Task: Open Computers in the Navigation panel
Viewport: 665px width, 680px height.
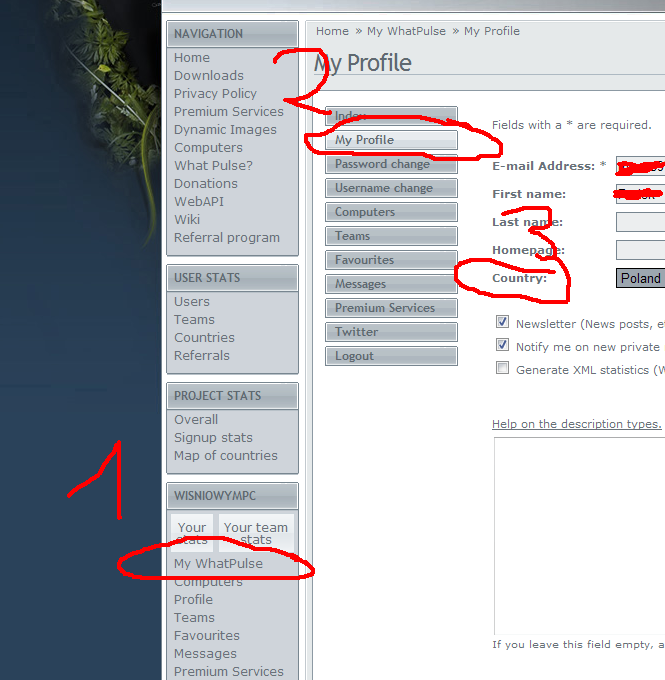Action: tap(208, 148)
